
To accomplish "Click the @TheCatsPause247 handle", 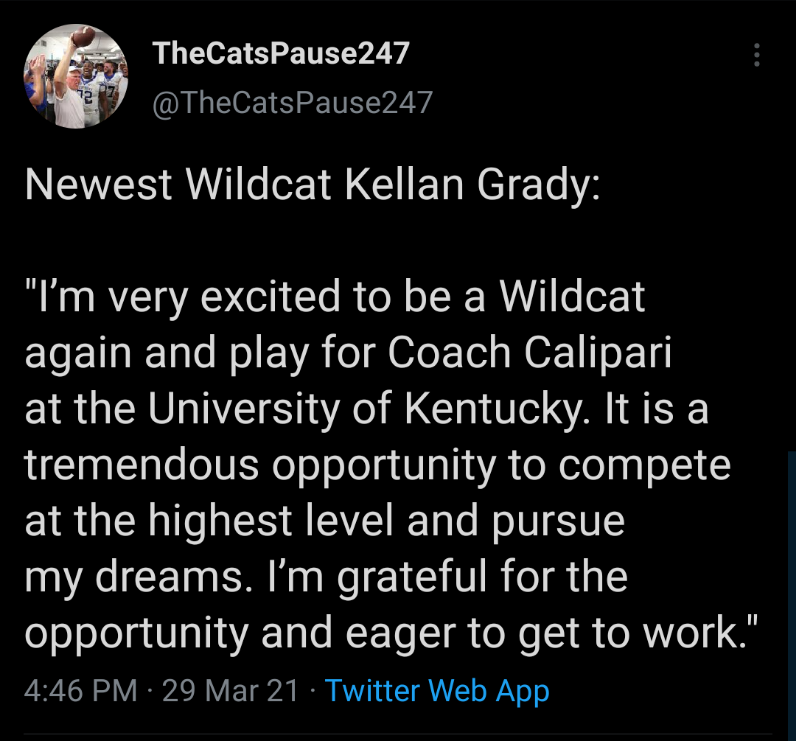I will pos(292,101).
